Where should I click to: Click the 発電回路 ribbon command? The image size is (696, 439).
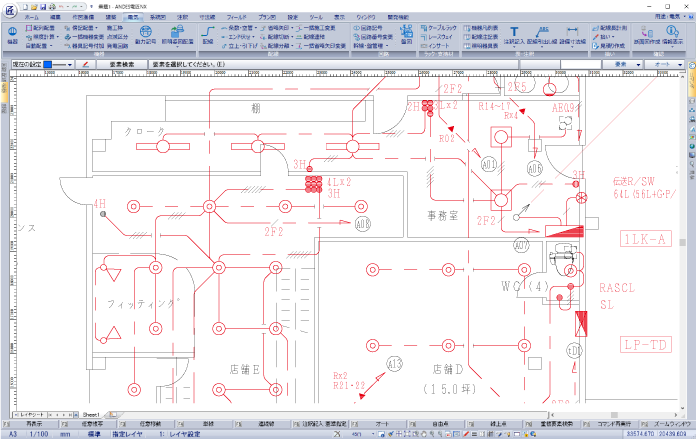[x=118, y=46]
